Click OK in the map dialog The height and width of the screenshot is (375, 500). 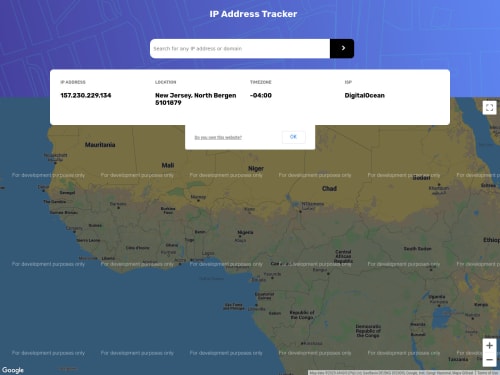293,137
